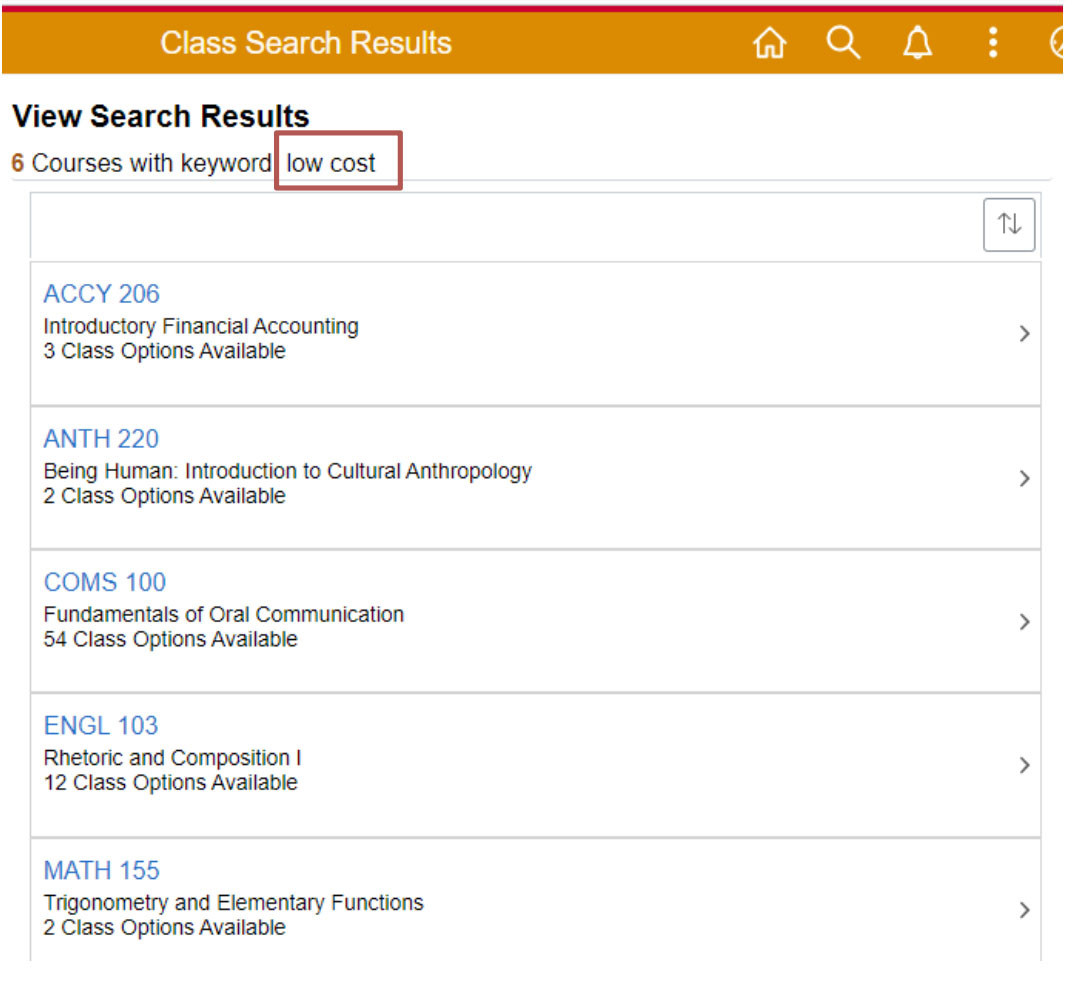This screenshot has height=990, width=1066.
Task: Expand ACCY 206 row chevron
Action: [1024, 334]
